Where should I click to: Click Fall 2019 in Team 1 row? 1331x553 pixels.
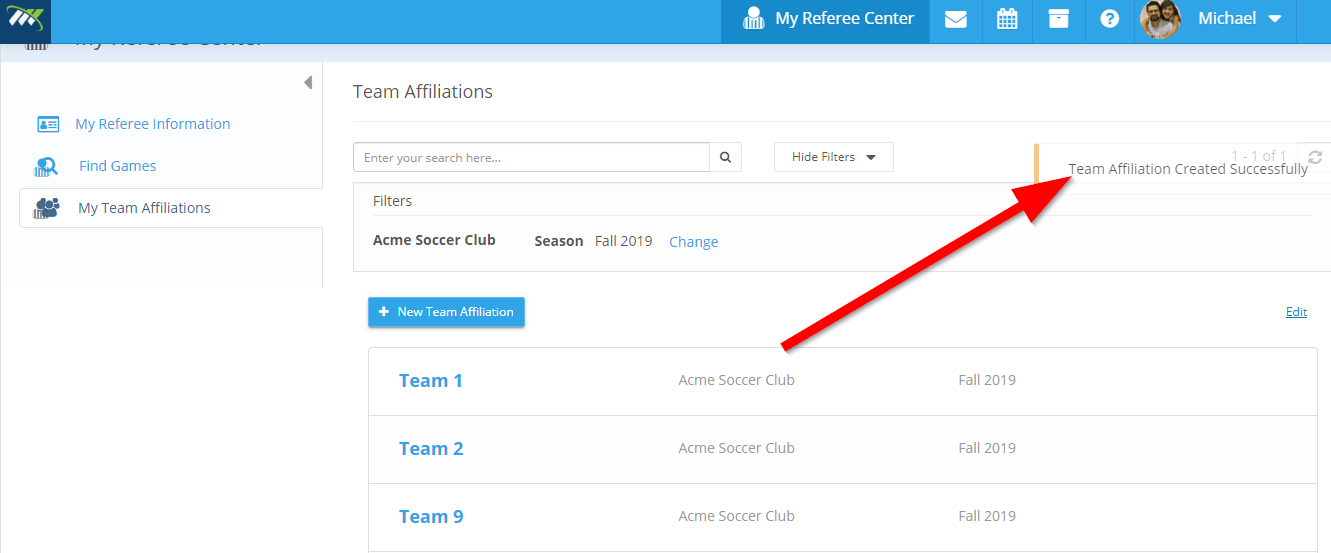tap(987, 380)
